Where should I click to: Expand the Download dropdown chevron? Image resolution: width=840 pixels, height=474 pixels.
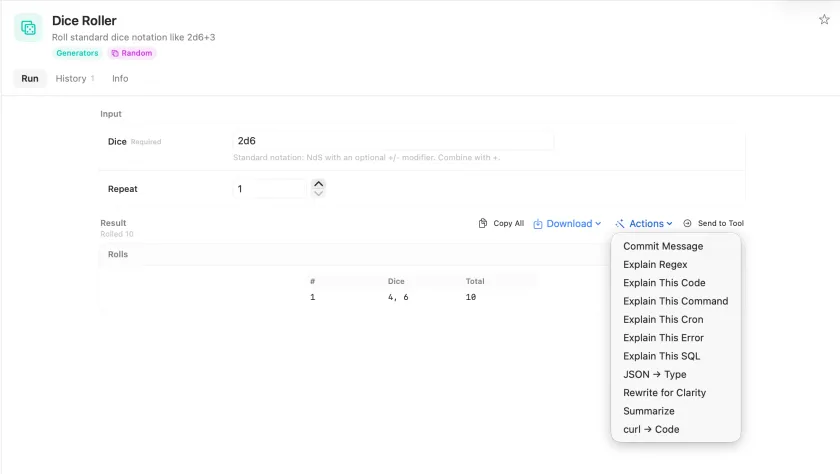pyautogui.click(x=598, y=224)
